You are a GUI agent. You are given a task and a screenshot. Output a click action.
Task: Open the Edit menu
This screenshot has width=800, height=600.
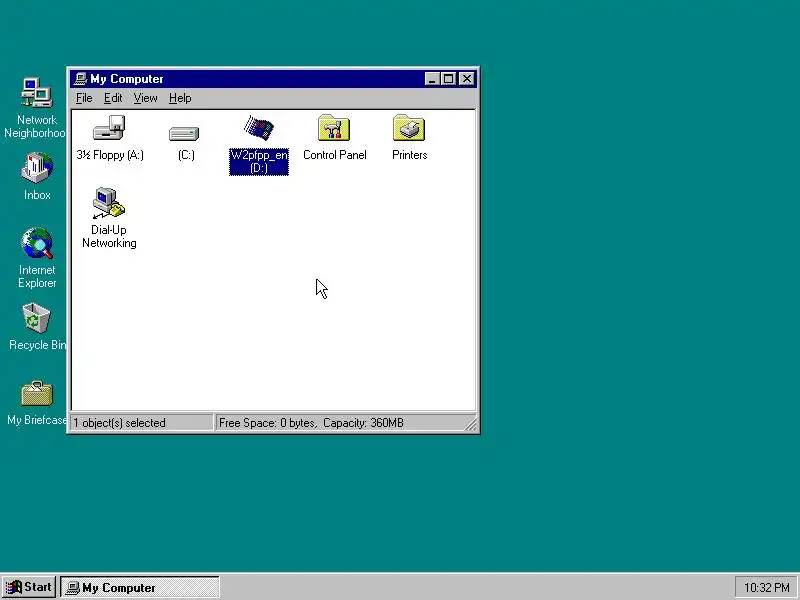click(x=113, y=98)
